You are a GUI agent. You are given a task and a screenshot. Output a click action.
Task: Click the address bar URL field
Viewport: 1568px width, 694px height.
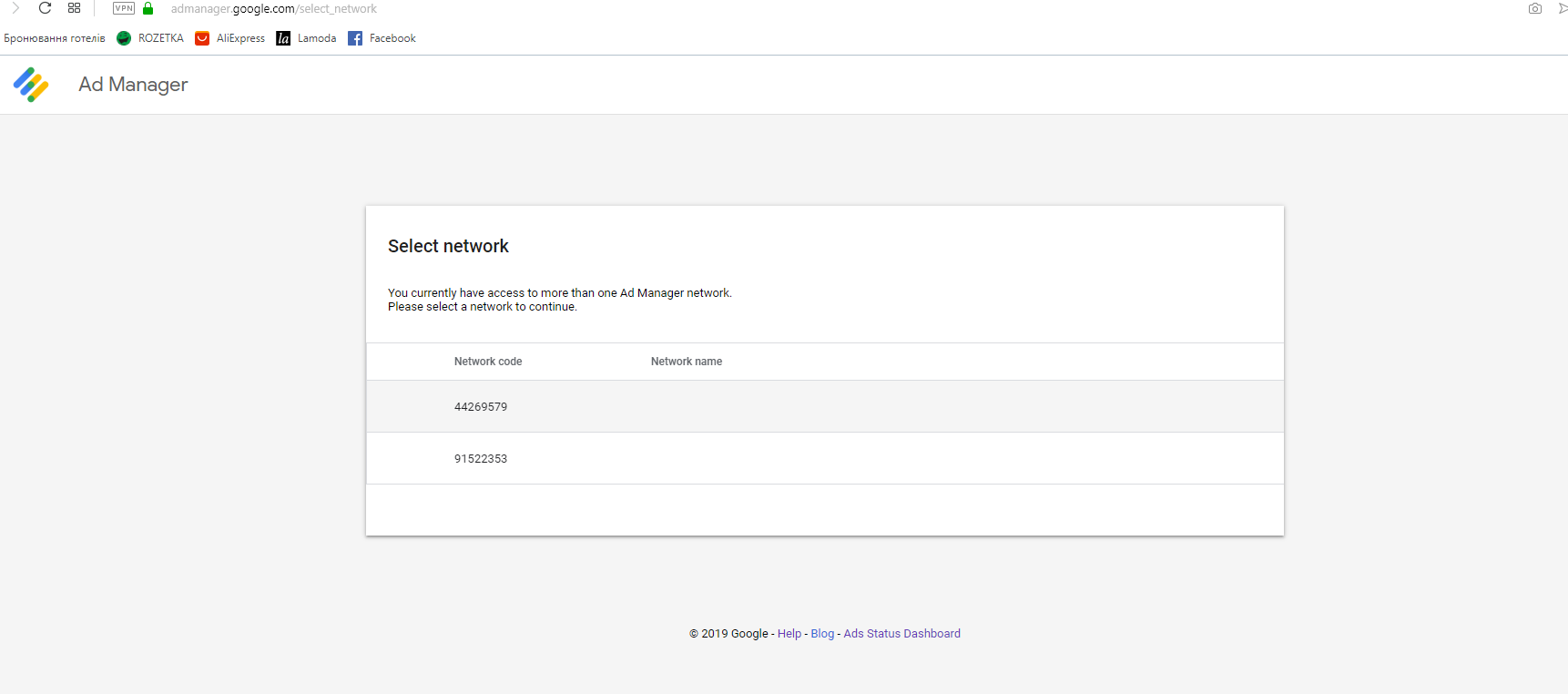[x=273, y=9]
